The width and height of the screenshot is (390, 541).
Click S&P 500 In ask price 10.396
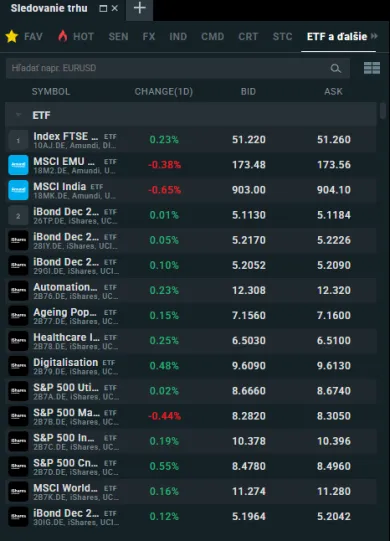pyautogui.click(x=334, y=441)
